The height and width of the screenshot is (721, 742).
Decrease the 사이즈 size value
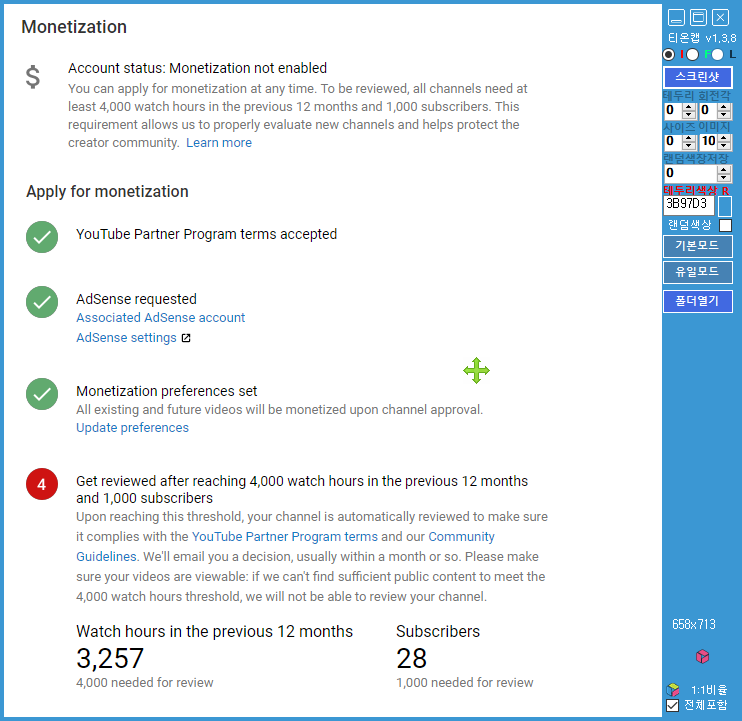pyautogui.click(x=689, y=146)
